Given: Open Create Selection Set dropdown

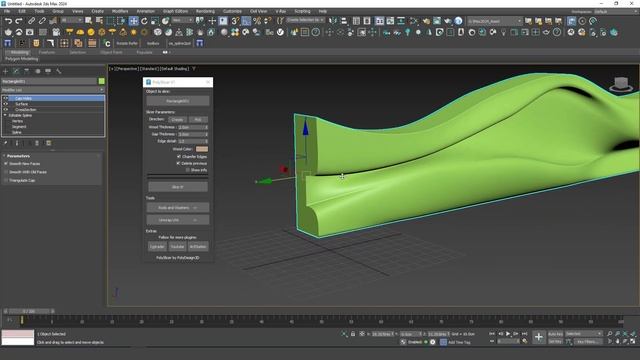Looking at the screenshot, I should click(x=305, y=20).
